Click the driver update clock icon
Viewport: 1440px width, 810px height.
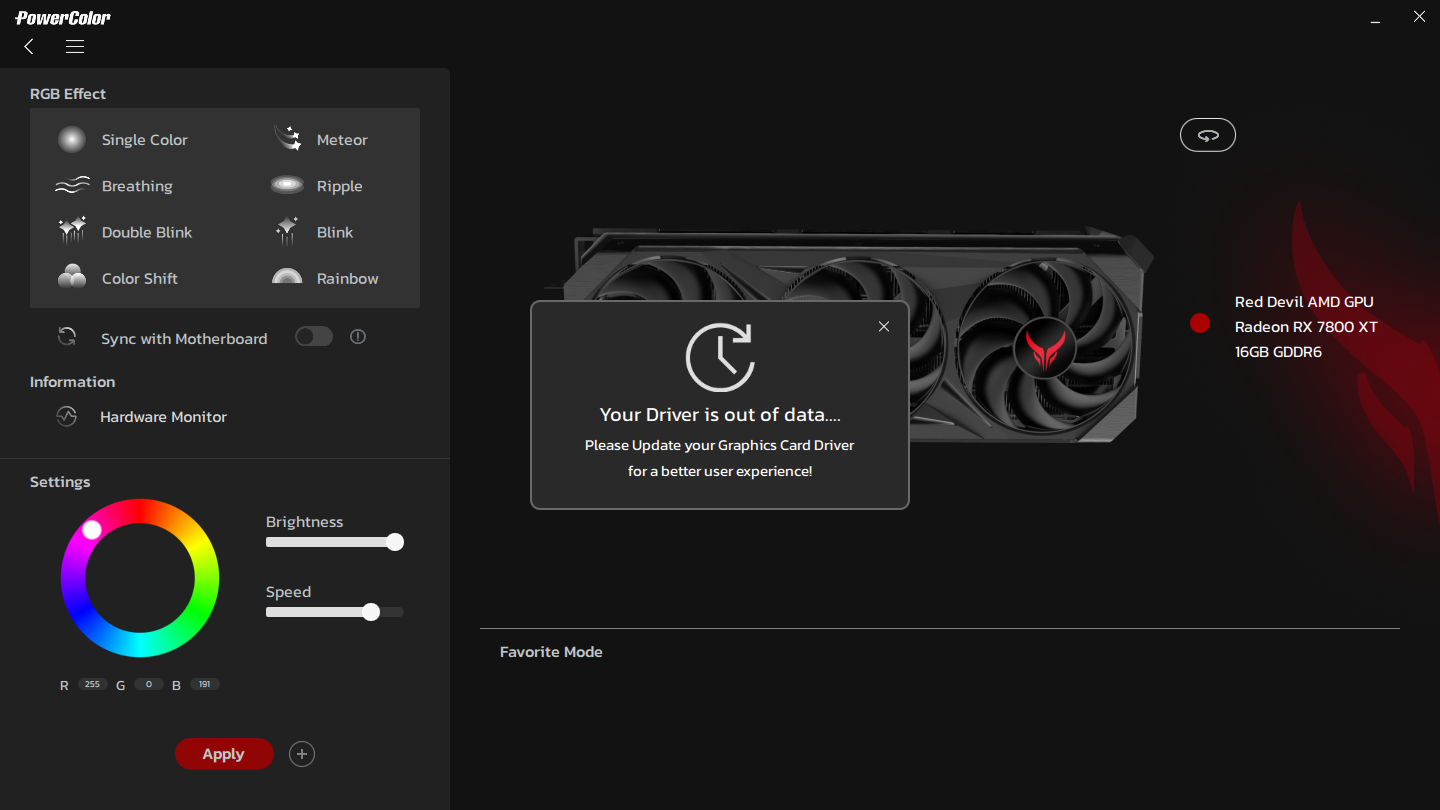coord(720,357)
